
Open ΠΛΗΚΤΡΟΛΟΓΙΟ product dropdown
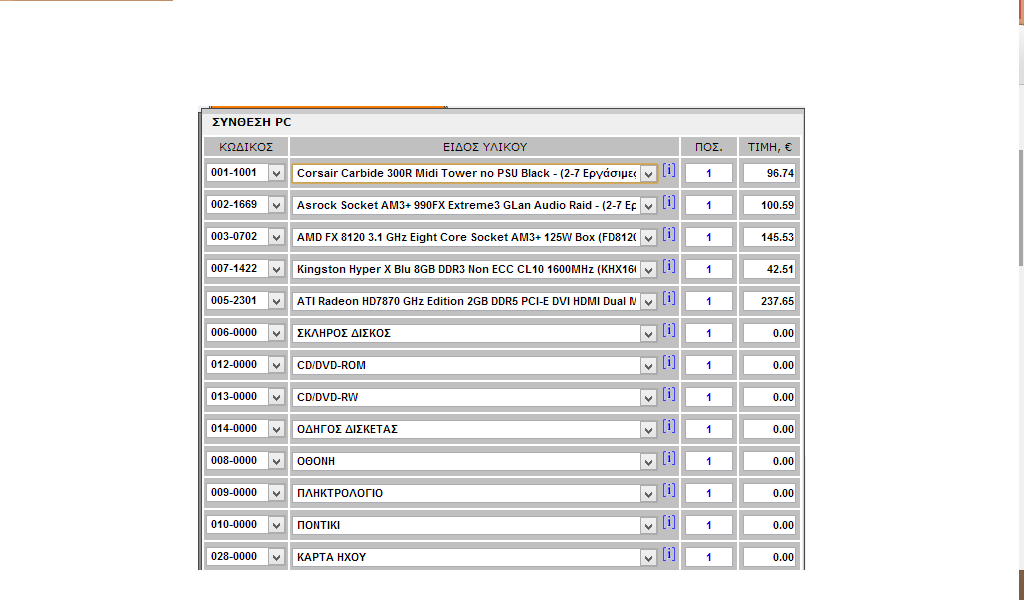648,494
